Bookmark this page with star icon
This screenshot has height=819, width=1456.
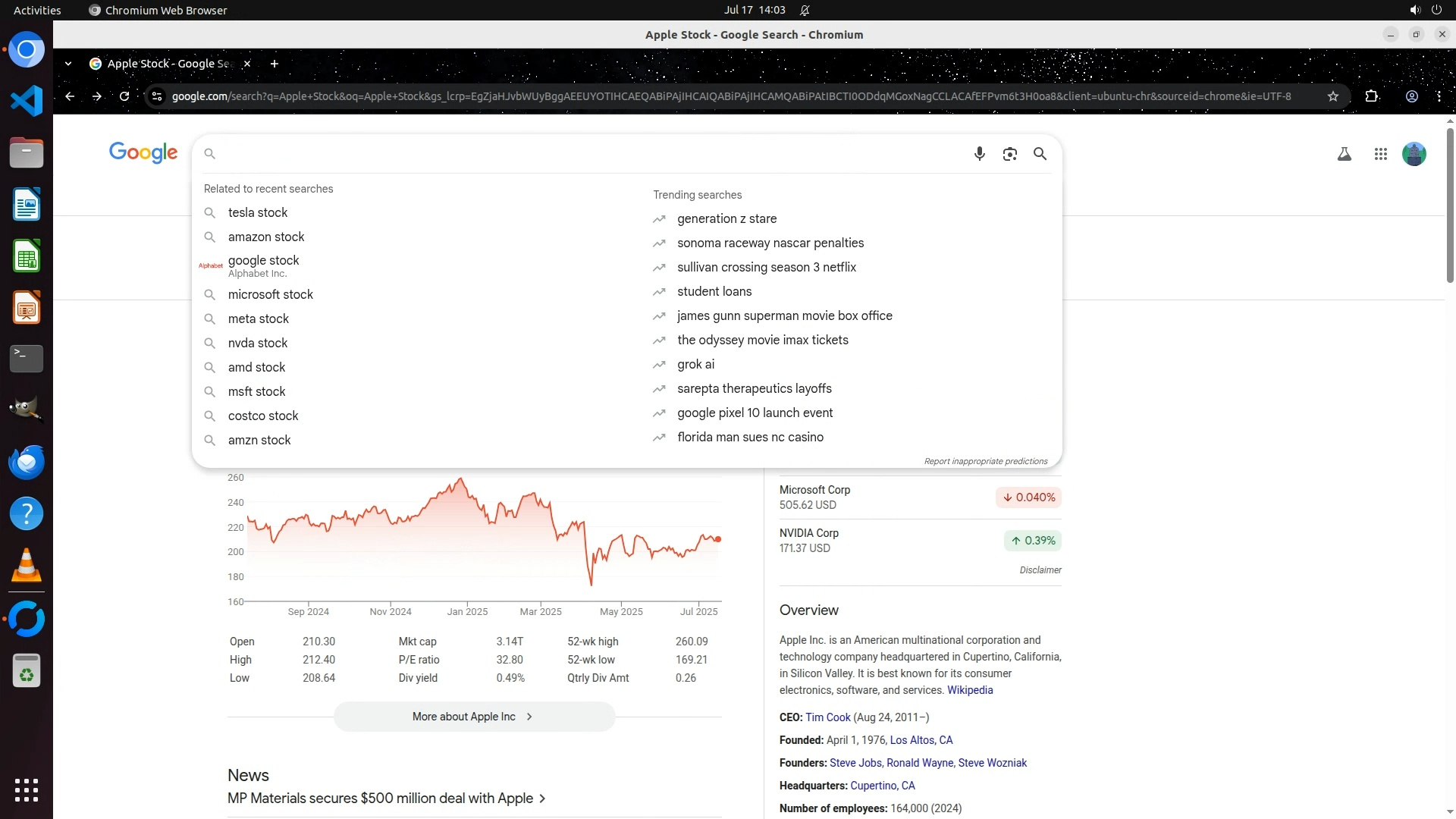pos(1332,96)
